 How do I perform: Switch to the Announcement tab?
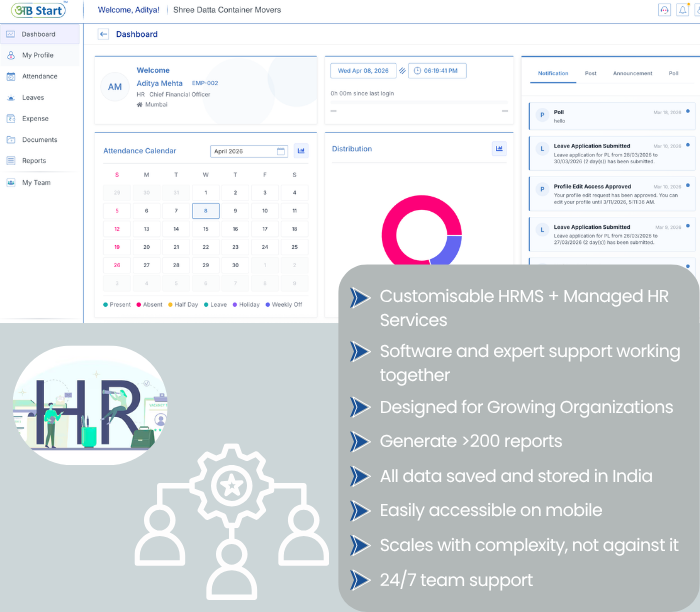(x=632, y=73)
